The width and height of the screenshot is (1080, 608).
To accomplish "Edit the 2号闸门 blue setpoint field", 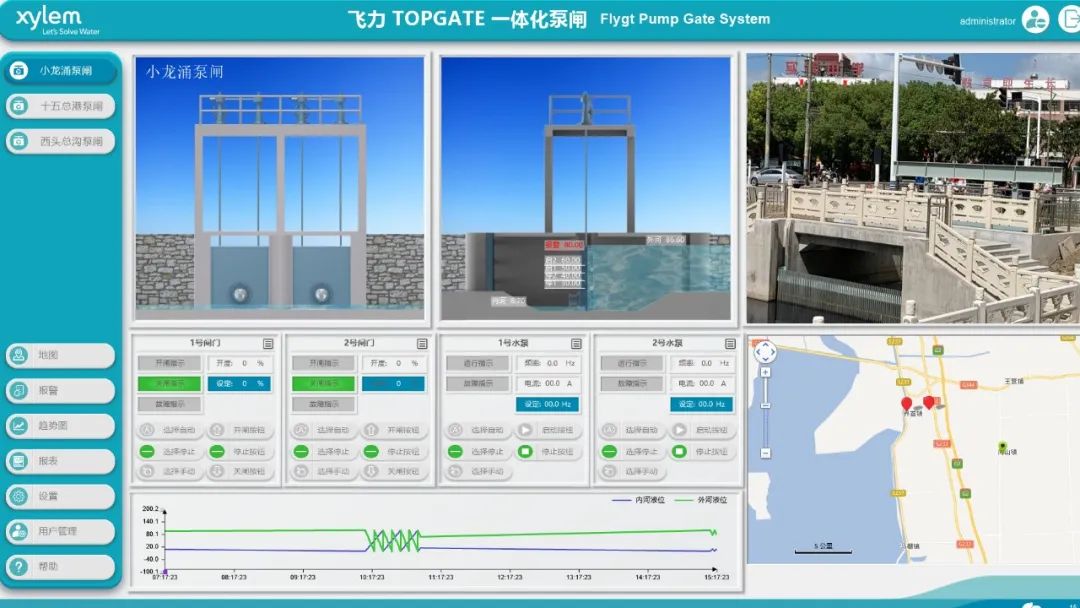I will tap(393, 384).
